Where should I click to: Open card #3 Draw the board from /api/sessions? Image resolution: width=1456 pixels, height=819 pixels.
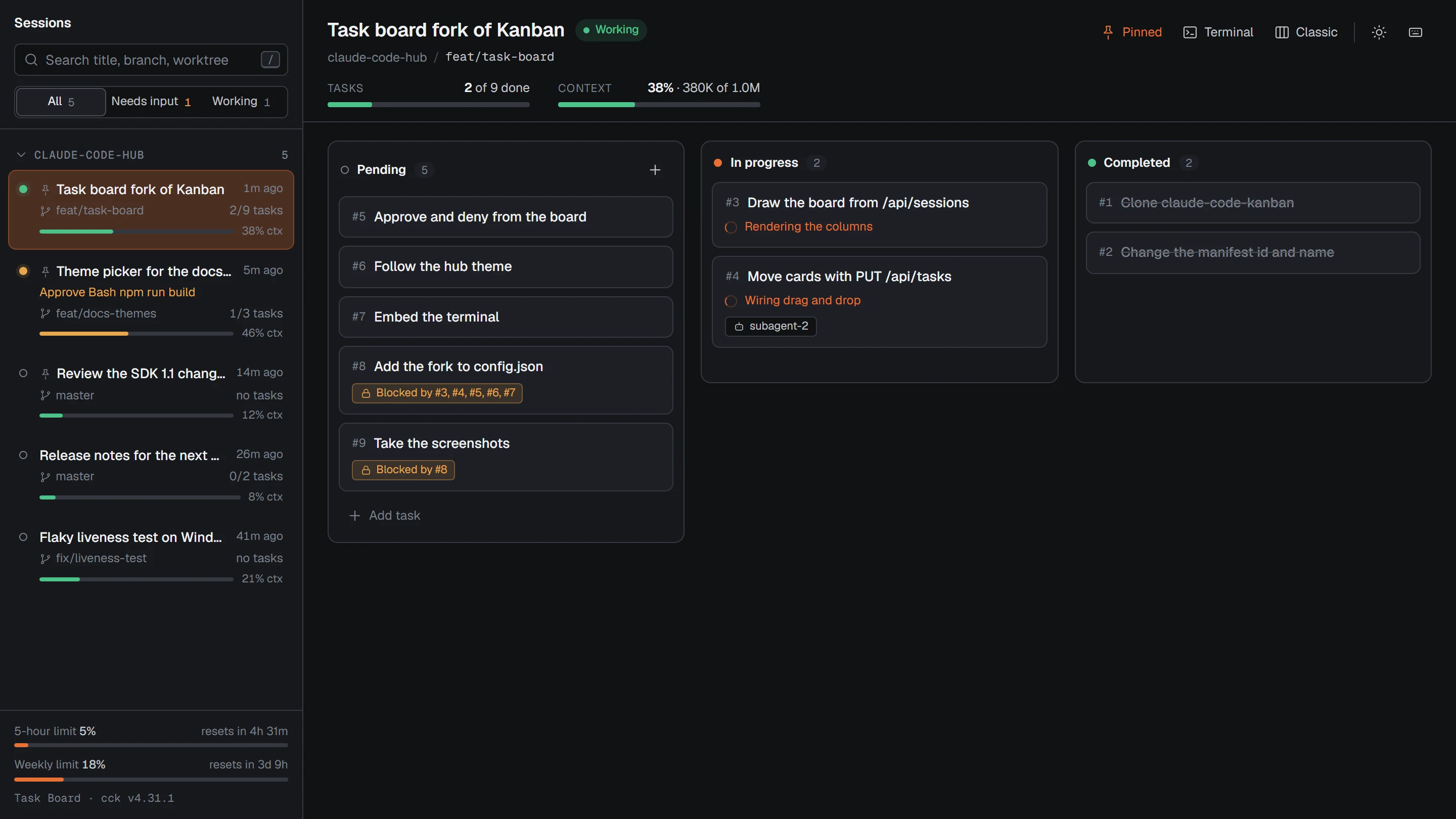880,215
